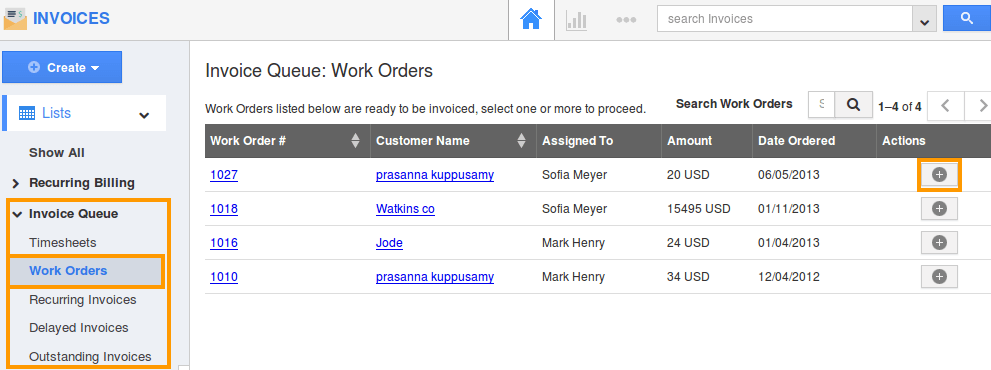Sort by Customer Name column arrows
This screenshot has height=370, width=991.
[521, 141]
